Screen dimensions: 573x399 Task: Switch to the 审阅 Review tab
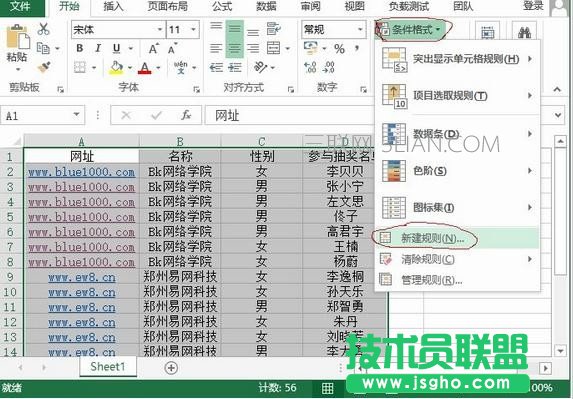tap(311, 7)
